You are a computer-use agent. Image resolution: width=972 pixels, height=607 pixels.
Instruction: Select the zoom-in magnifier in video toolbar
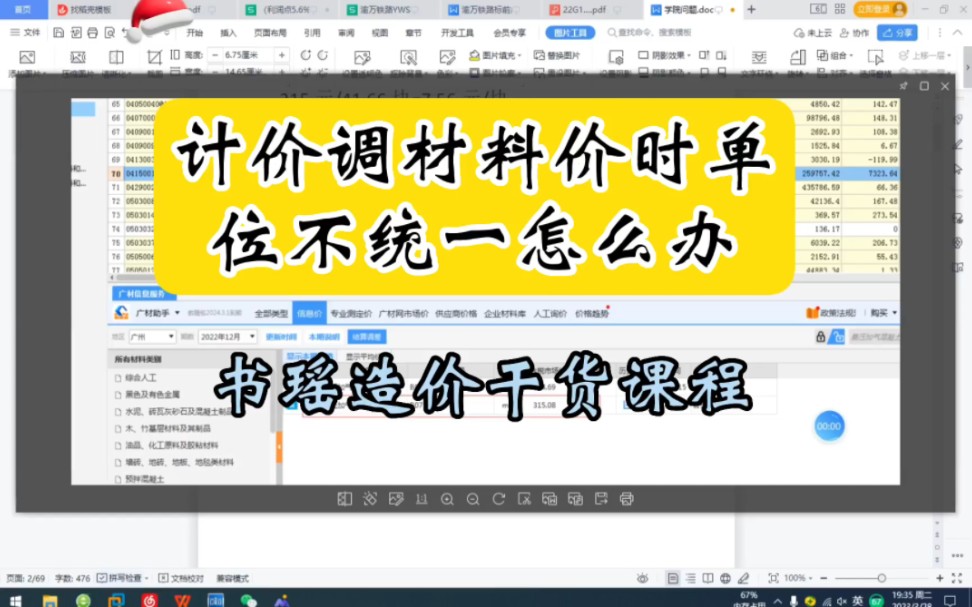pos(447,499)
